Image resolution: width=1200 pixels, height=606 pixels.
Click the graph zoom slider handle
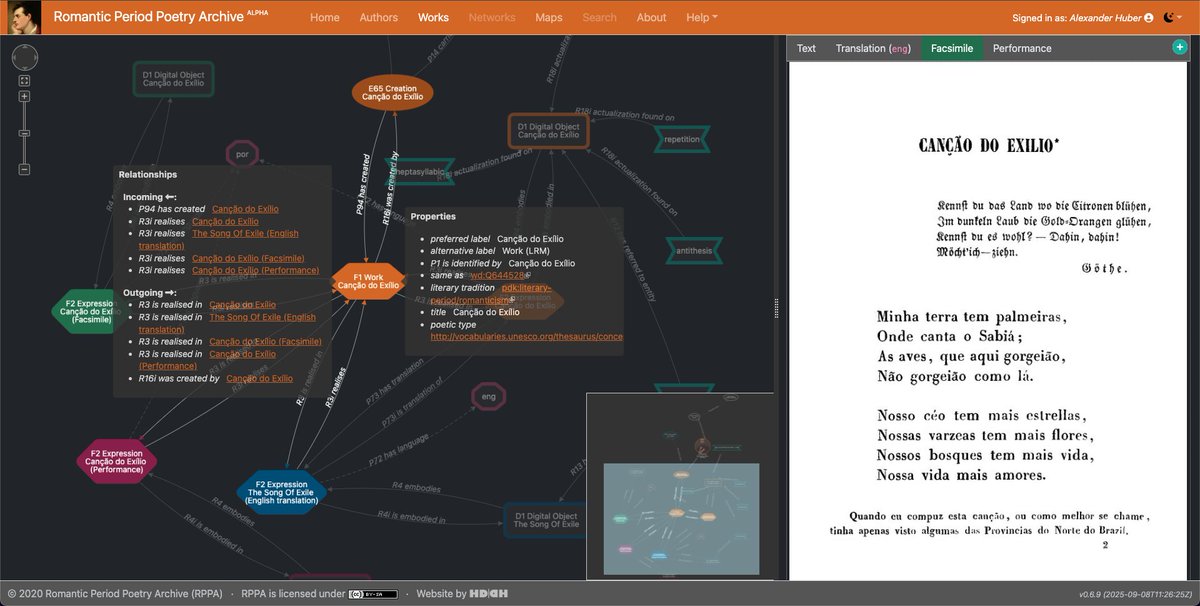[x=24, y=133]
